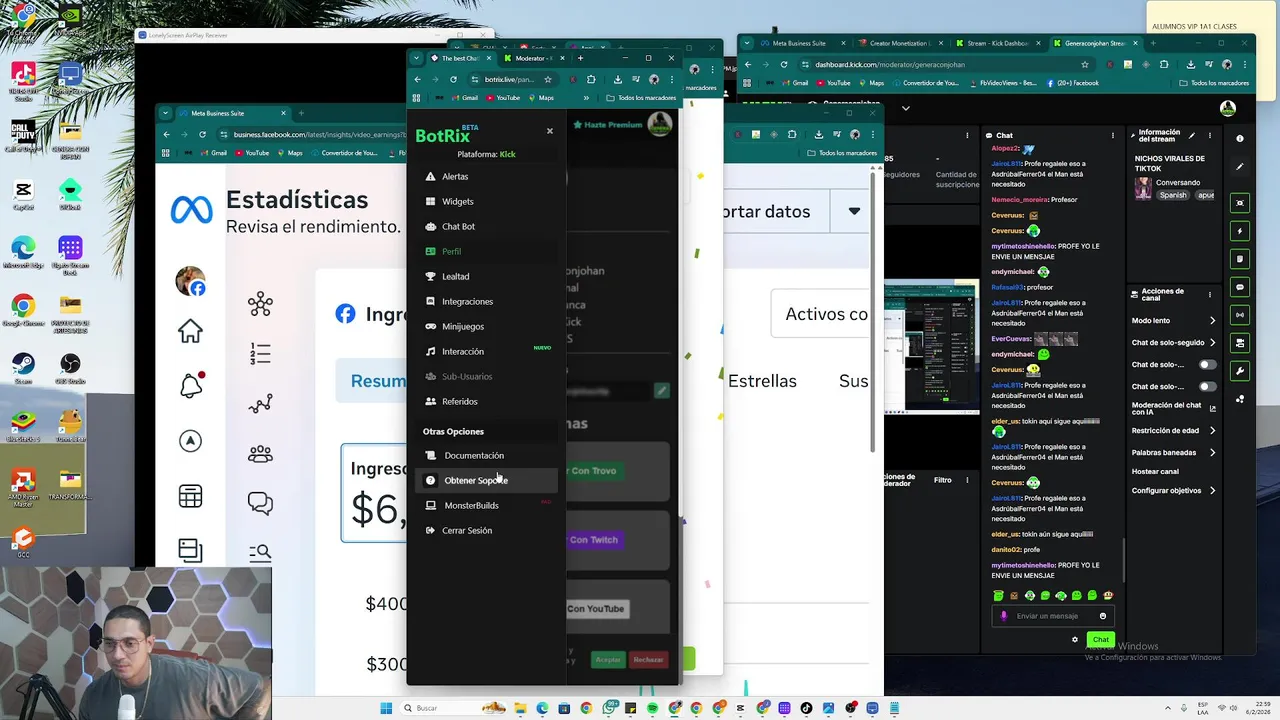Click lightning bolt icon in Kick toolbar
Viewport: 1280px width, 720px height.
1240,231
